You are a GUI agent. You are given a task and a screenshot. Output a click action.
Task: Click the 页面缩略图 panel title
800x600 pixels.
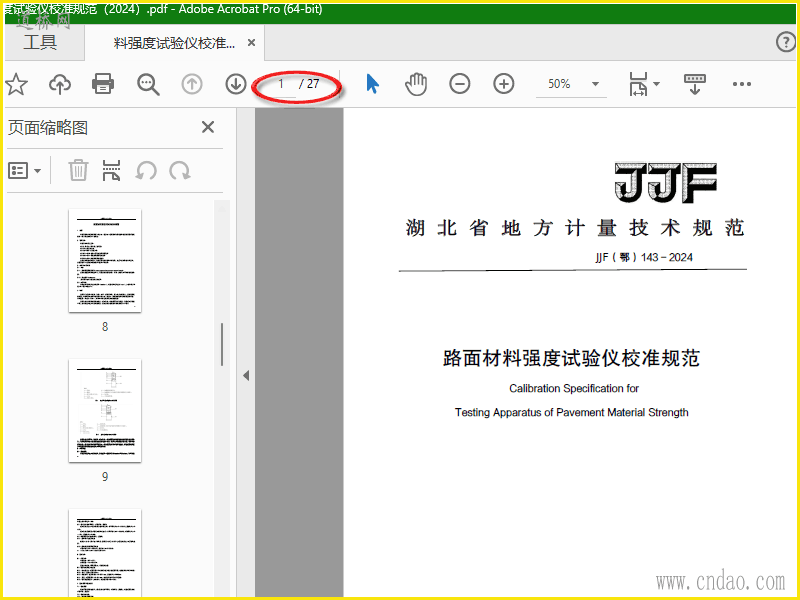tap(47, 128)
